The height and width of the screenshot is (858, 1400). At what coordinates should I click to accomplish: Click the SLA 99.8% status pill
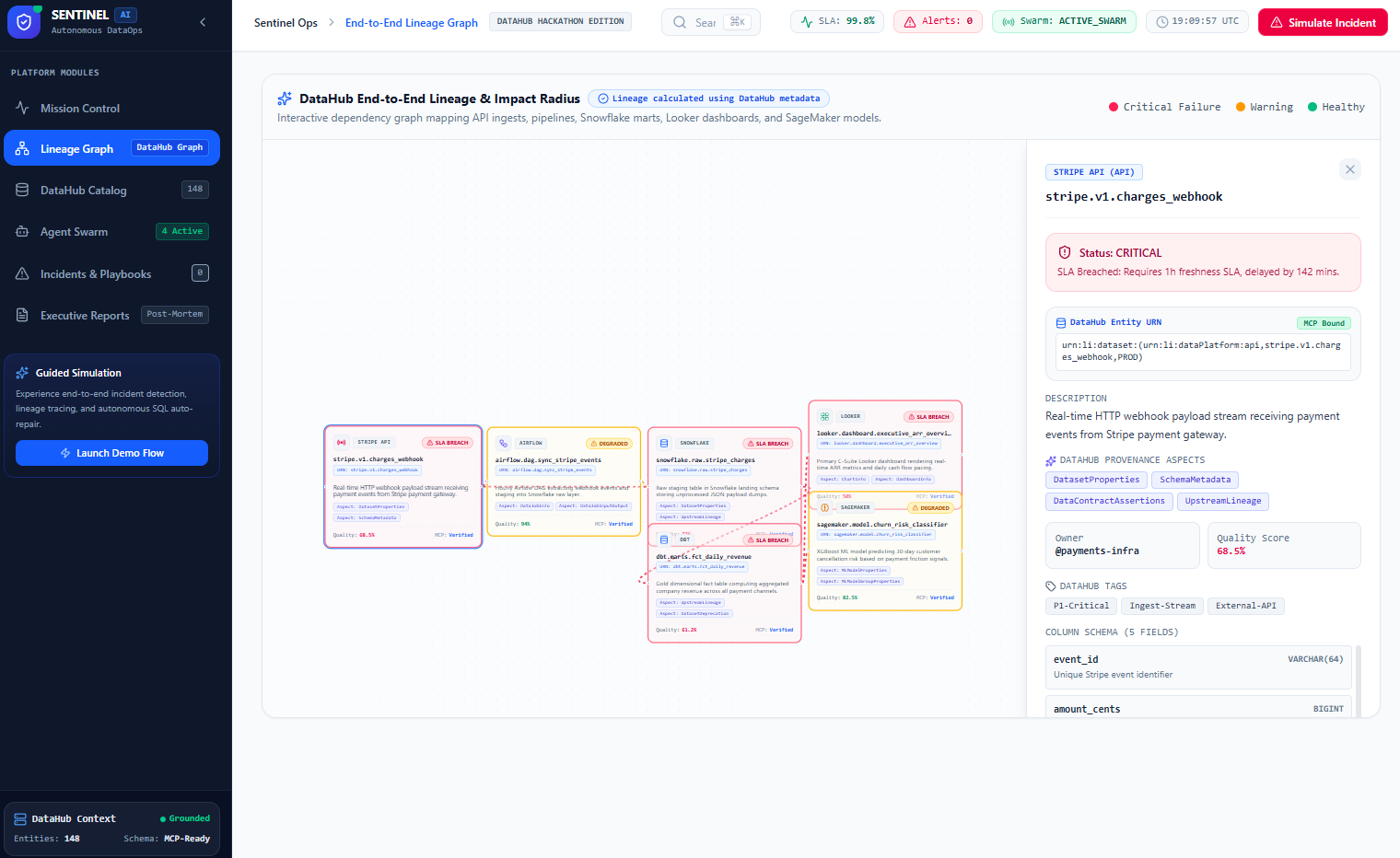837,21
